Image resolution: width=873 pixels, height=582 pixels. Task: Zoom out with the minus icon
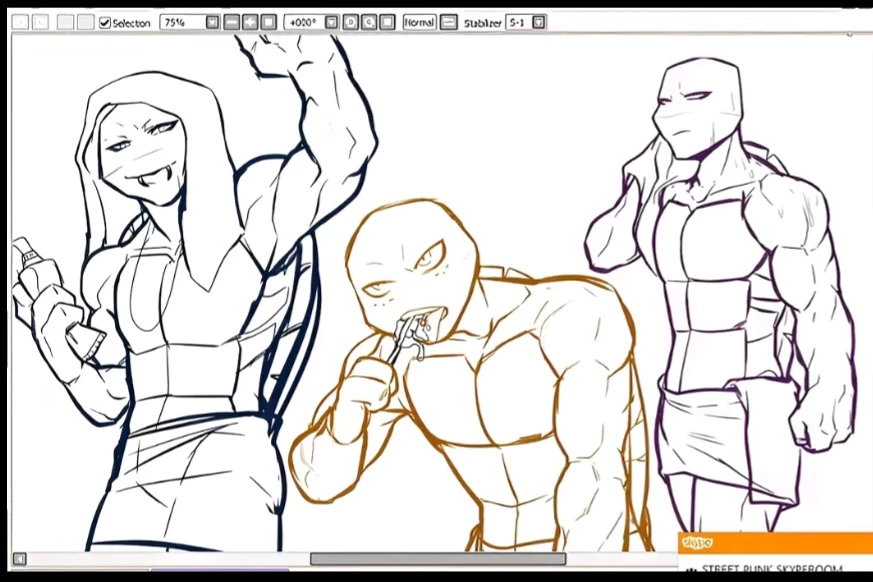coord(232,22)
